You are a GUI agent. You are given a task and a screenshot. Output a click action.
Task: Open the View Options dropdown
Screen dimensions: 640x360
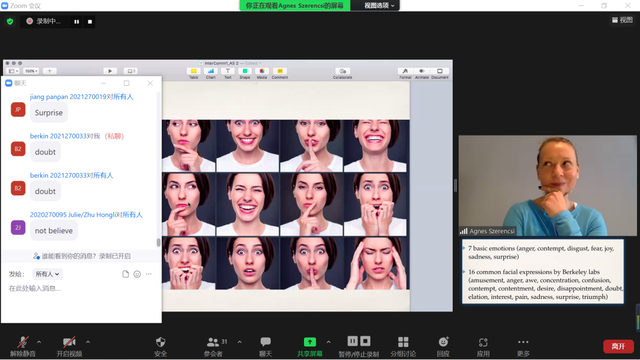click(x=379, y=5)
